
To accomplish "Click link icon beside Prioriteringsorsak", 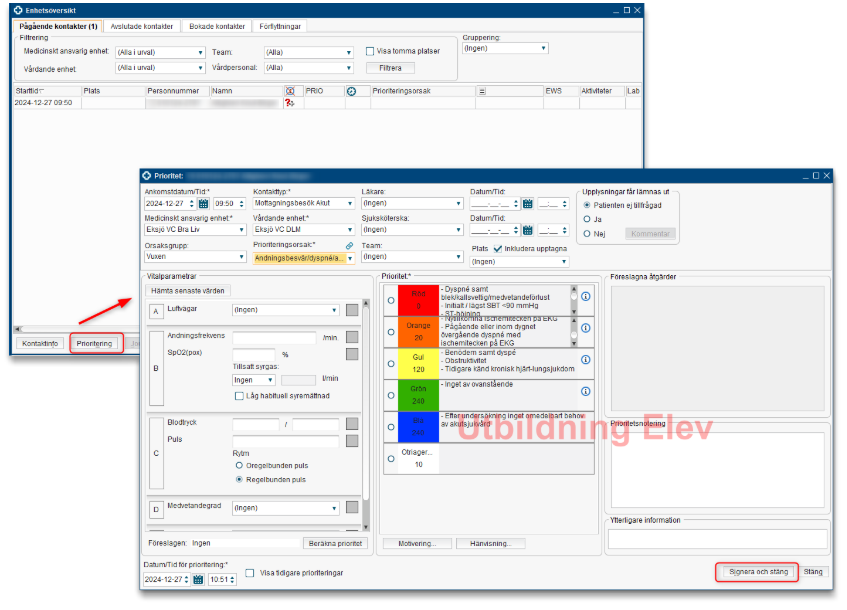I will tap(350, 245).
